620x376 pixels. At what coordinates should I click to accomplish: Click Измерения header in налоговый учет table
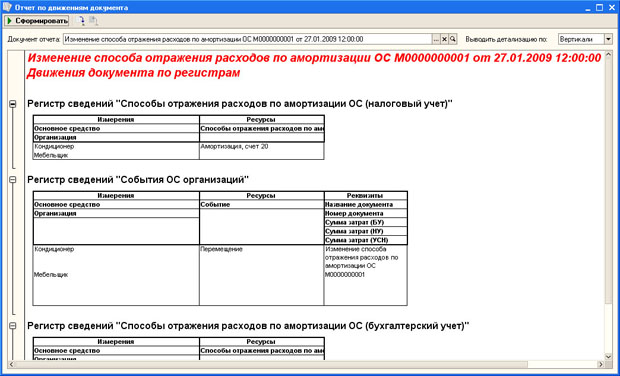point(116,119)
